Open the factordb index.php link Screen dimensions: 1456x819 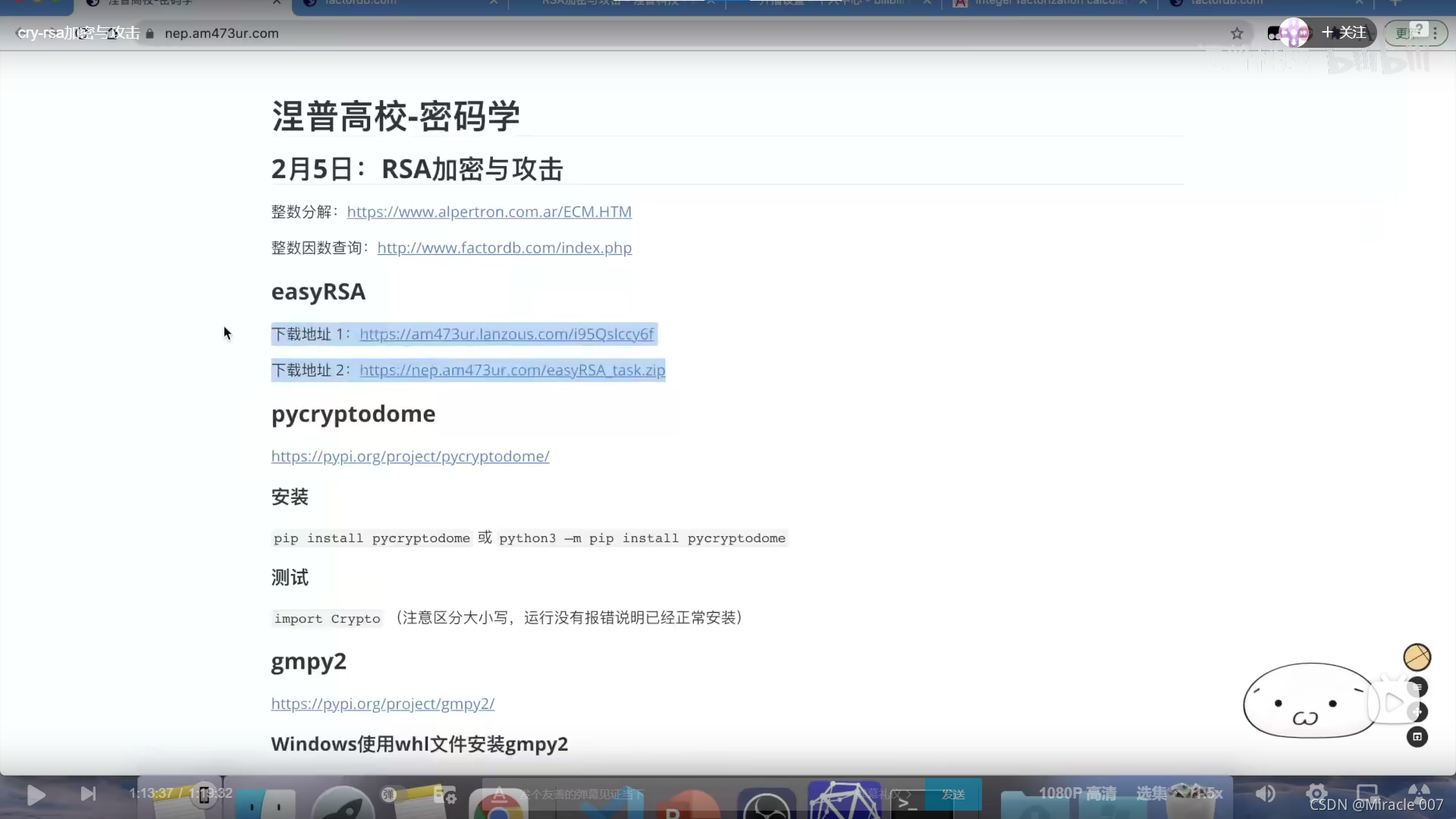(504, 248)
